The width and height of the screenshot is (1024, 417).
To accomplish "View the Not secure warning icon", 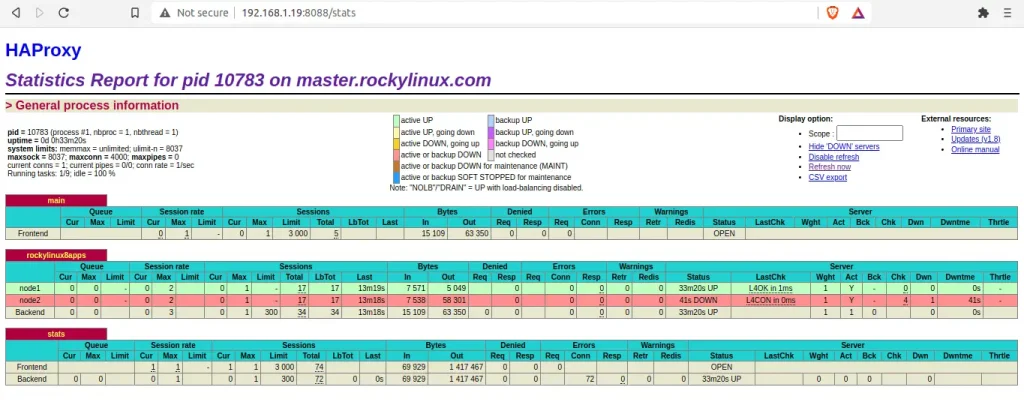I will point(165,12).
